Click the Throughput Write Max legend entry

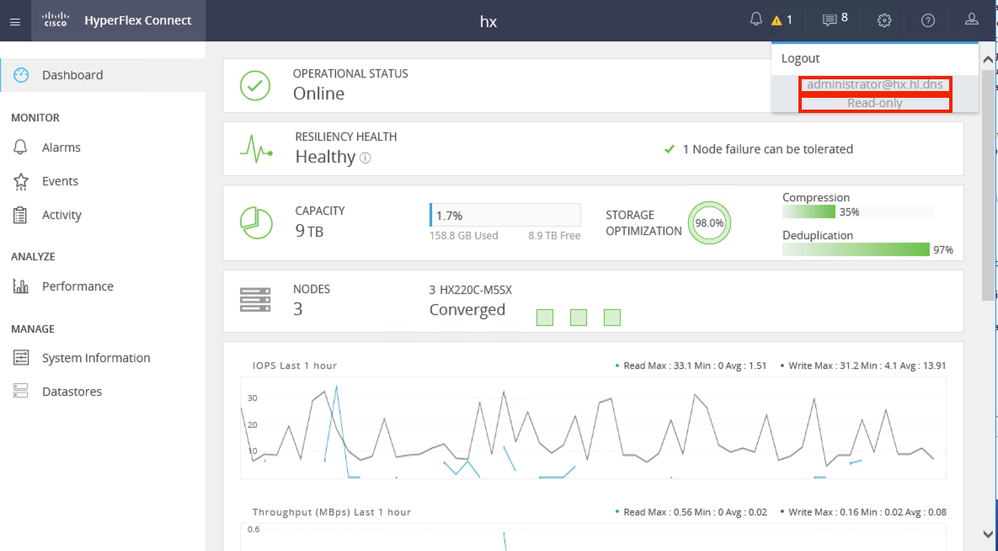click(x=864, y=512)
